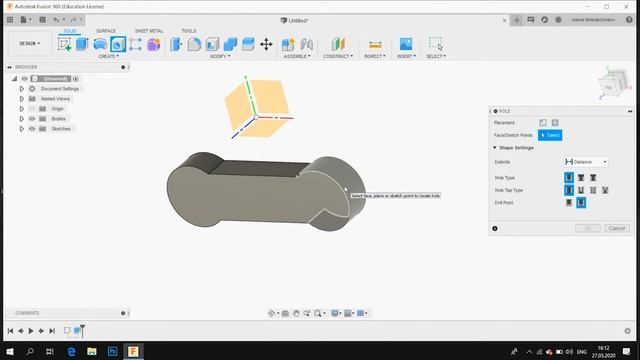Image resolution: width=640 pixels, height=360 pixels.
Task: Jump to timeline beginning
Action: coord(10,331)
